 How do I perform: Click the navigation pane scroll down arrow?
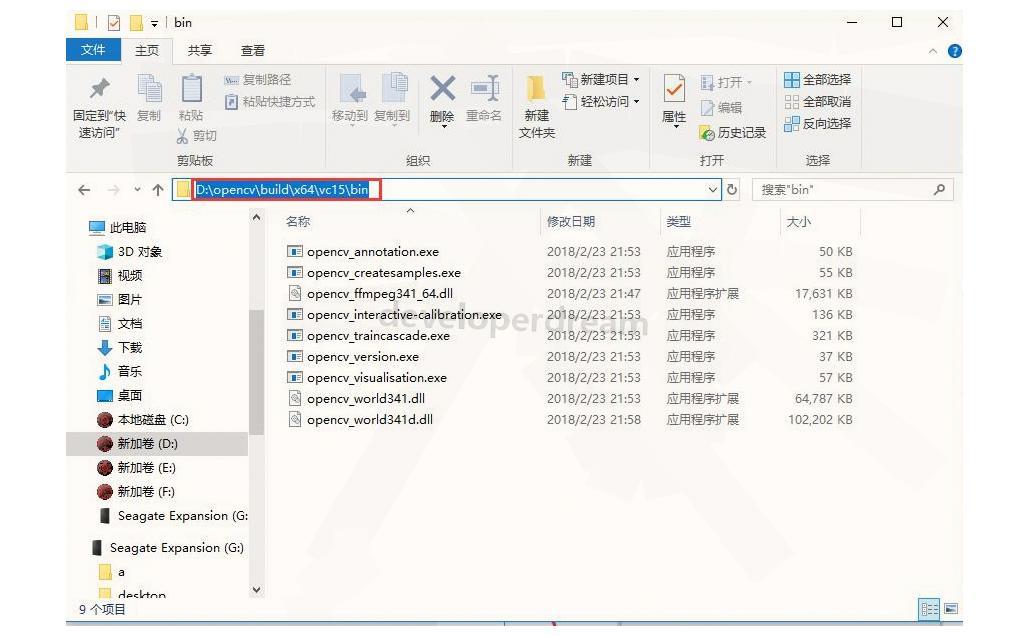click(256, 589)
